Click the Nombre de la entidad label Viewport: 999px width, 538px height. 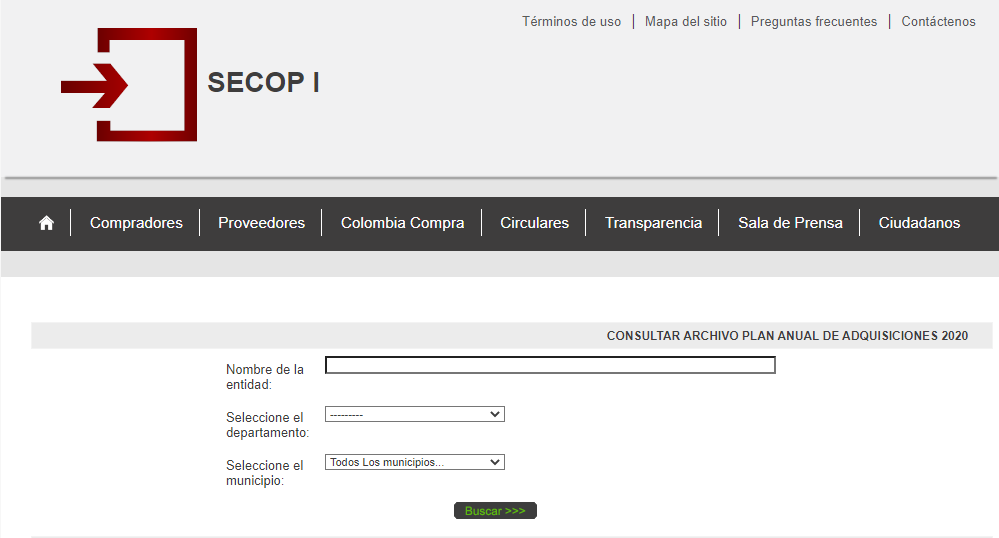point(265,377)
